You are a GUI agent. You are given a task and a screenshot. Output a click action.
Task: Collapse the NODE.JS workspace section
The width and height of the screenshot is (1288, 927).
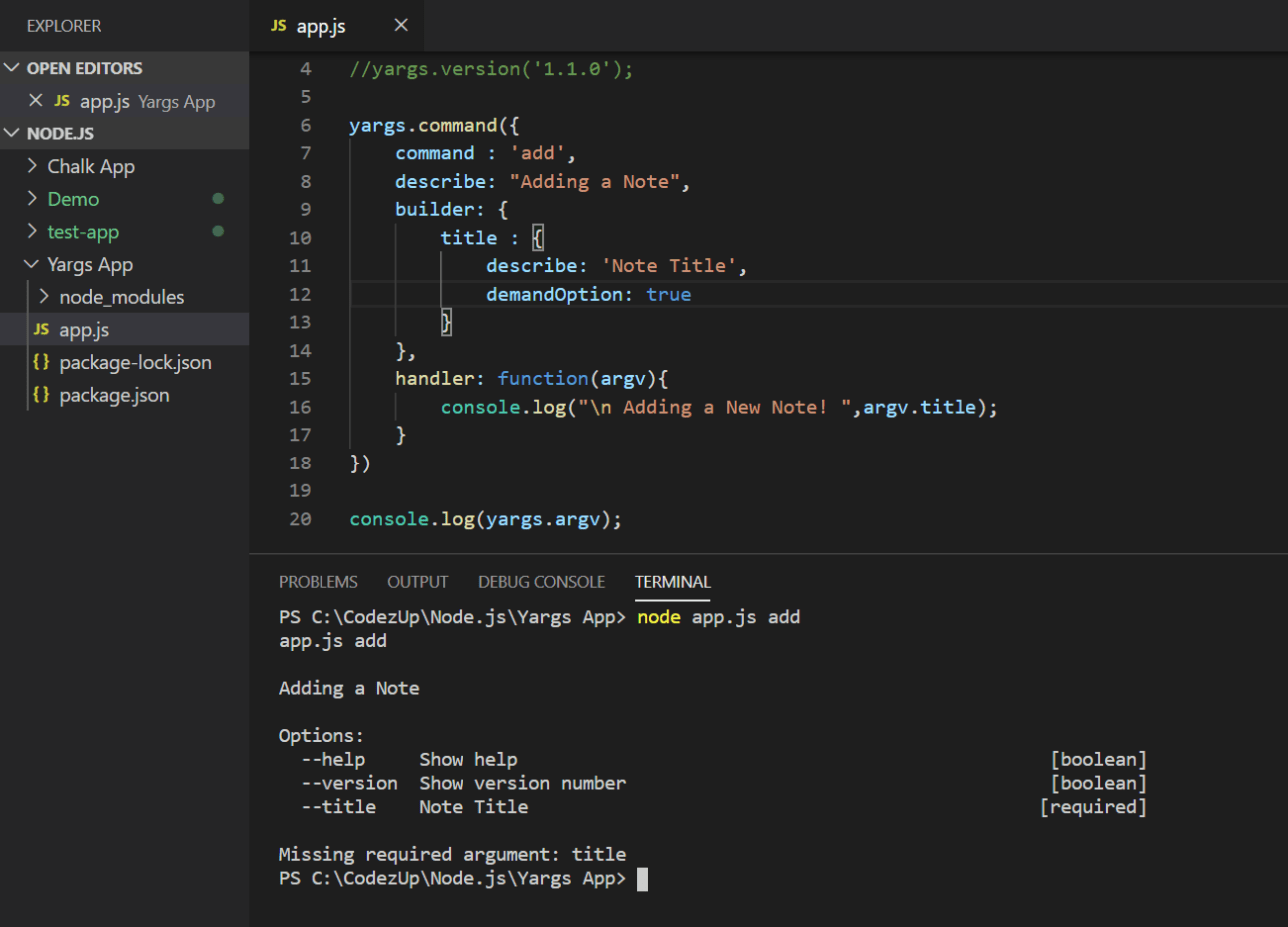point(12,133)
